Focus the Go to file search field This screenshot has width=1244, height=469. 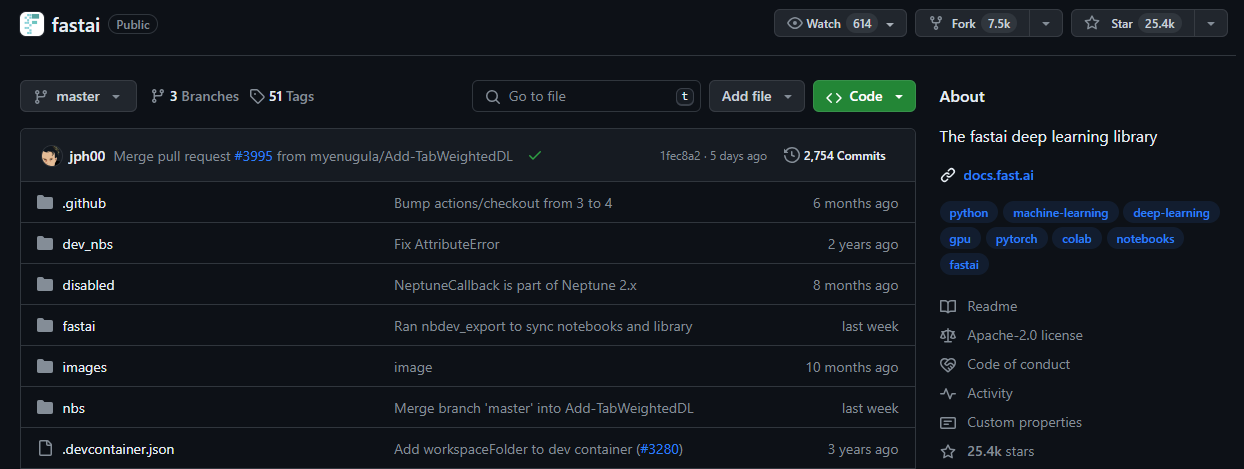point(586,96)
